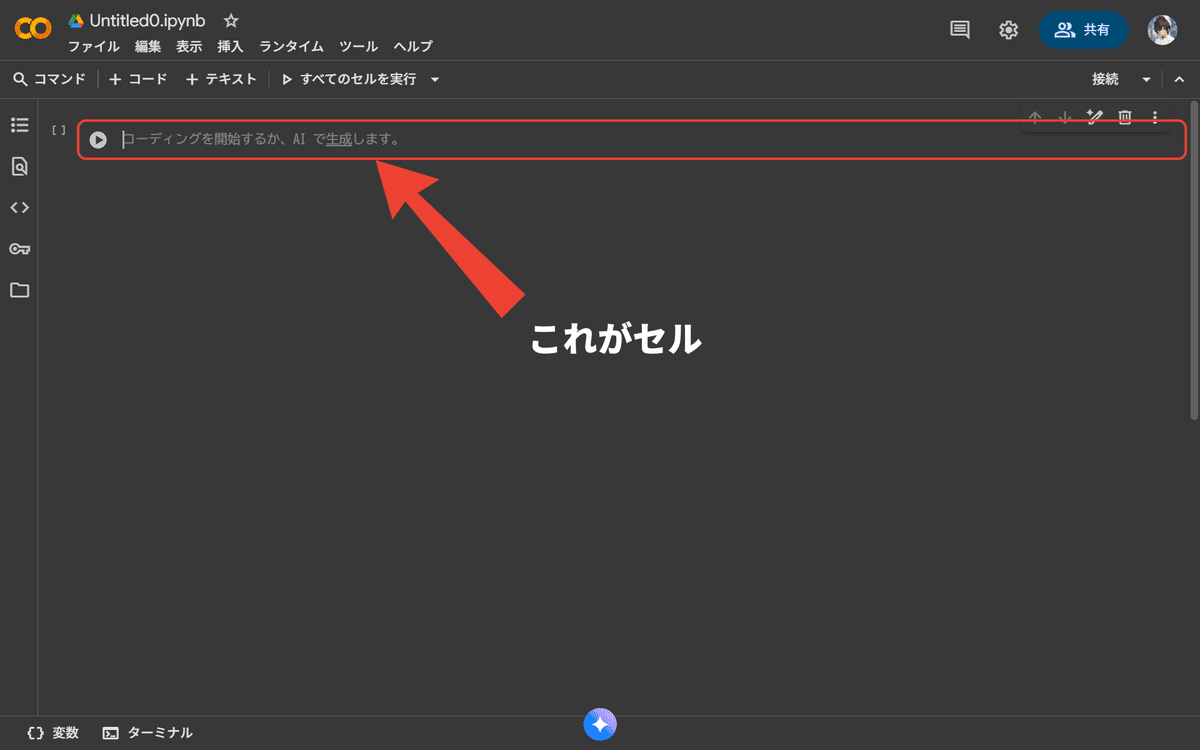Open the find and replace panel
Screen dimensions: 1200x750
pyautogui.click(x=19, y=166)
